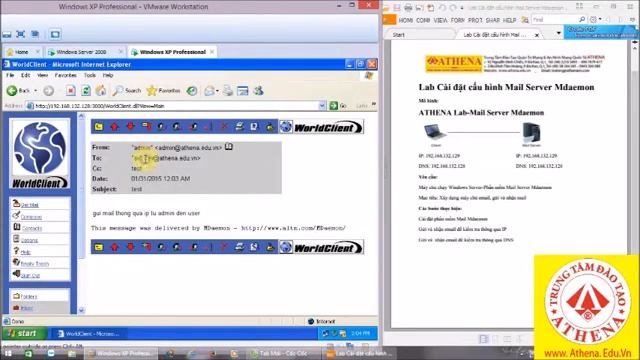Expand the Mail icon dropdown in IE toolbar
This screenshot has width=640, height=360.
click(218, 91)
